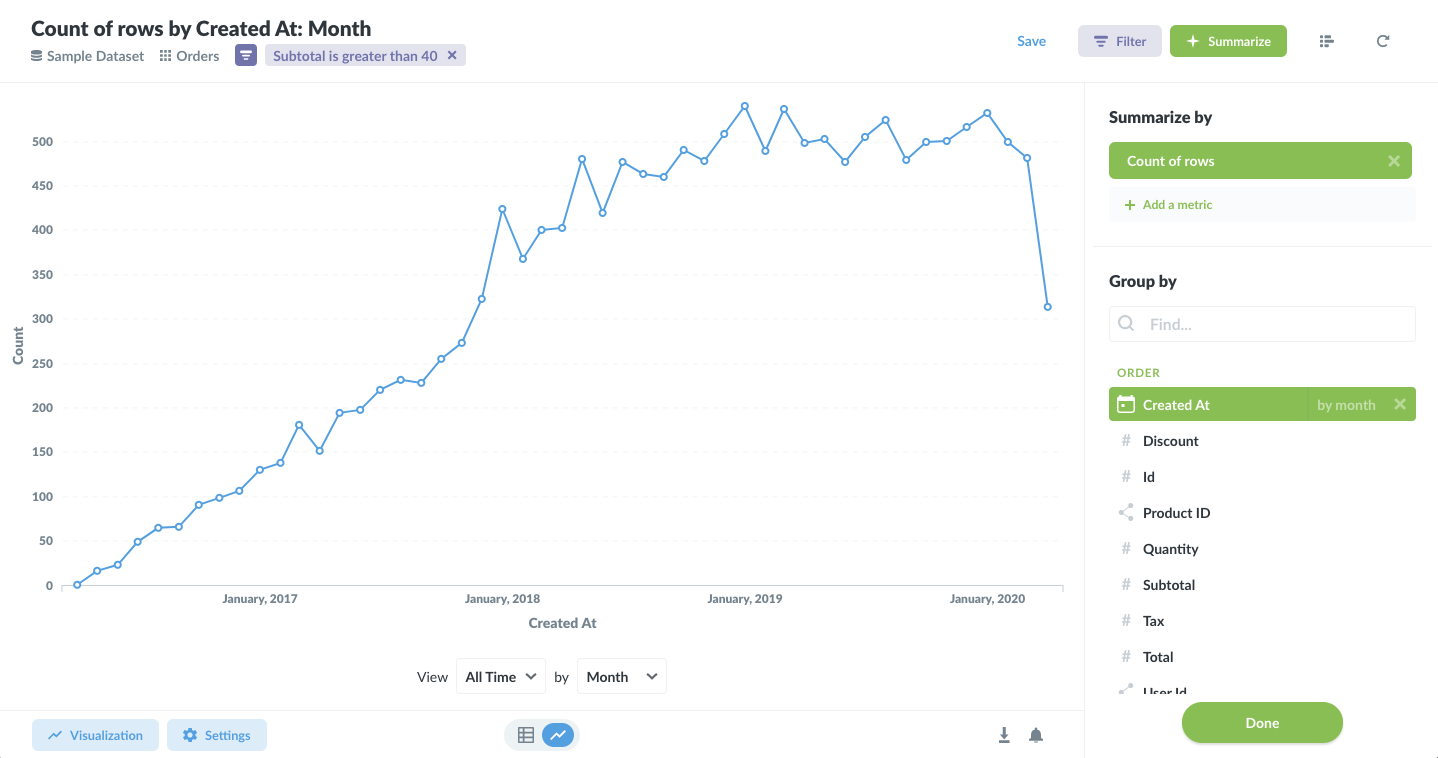Open the Month granularity dropdown
1438x758 pixels.
tap(622, 677)
